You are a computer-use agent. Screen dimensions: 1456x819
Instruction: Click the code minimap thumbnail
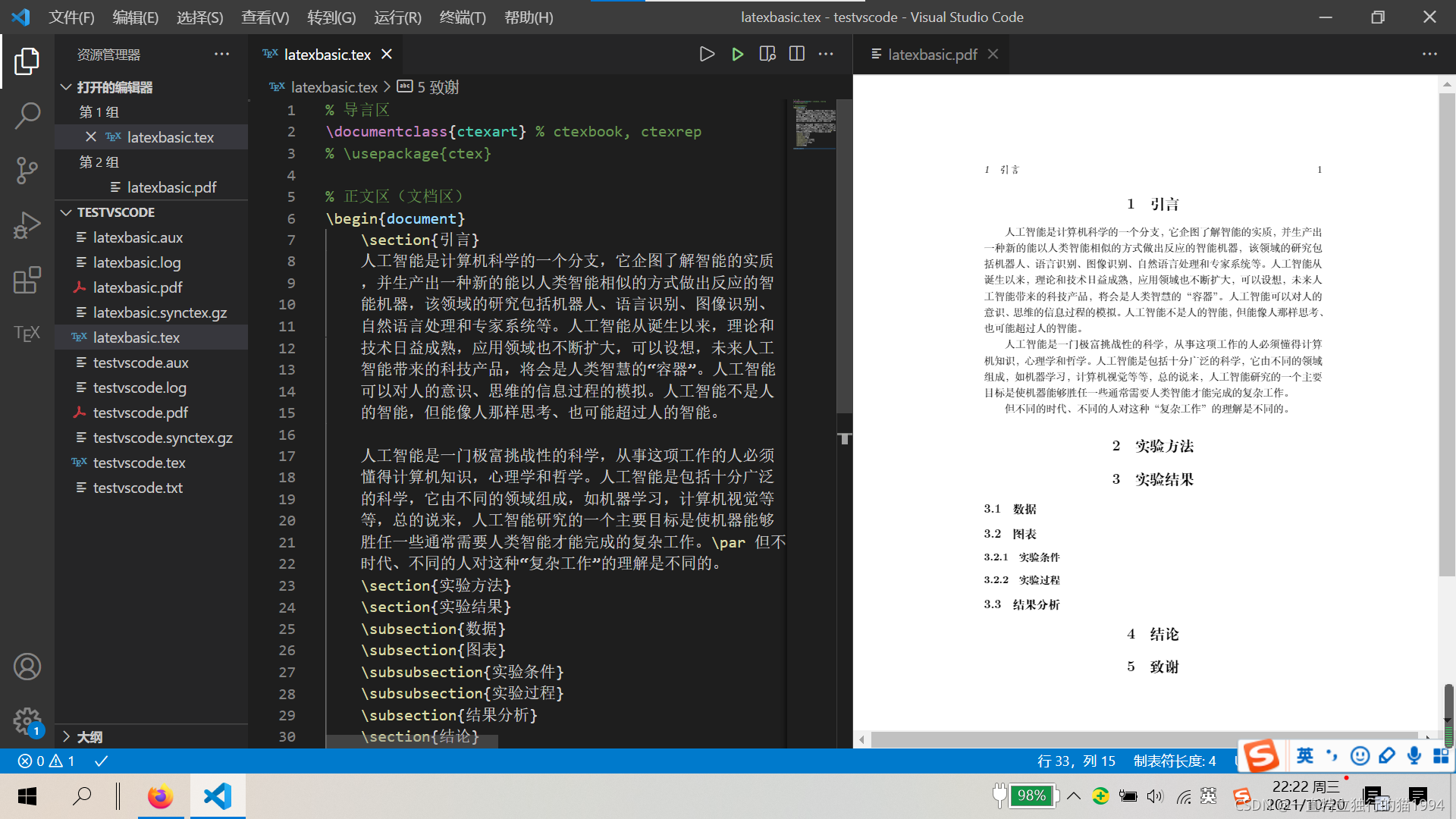[x=814, y=124]
